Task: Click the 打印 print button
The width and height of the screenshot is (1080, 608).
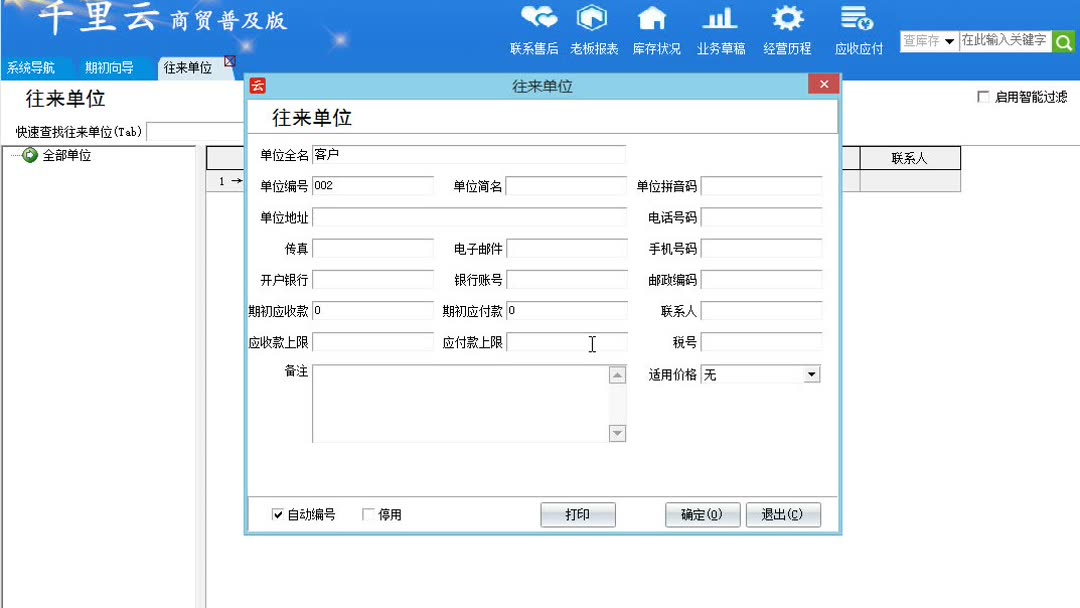Action: (x=578, y=514)
